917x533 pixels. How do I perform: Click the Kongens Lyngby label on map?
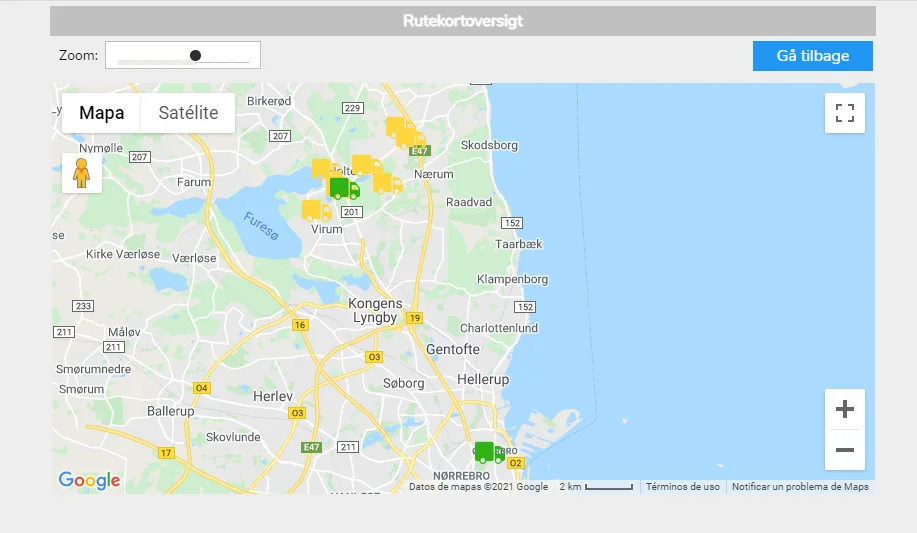pos(375,310)
